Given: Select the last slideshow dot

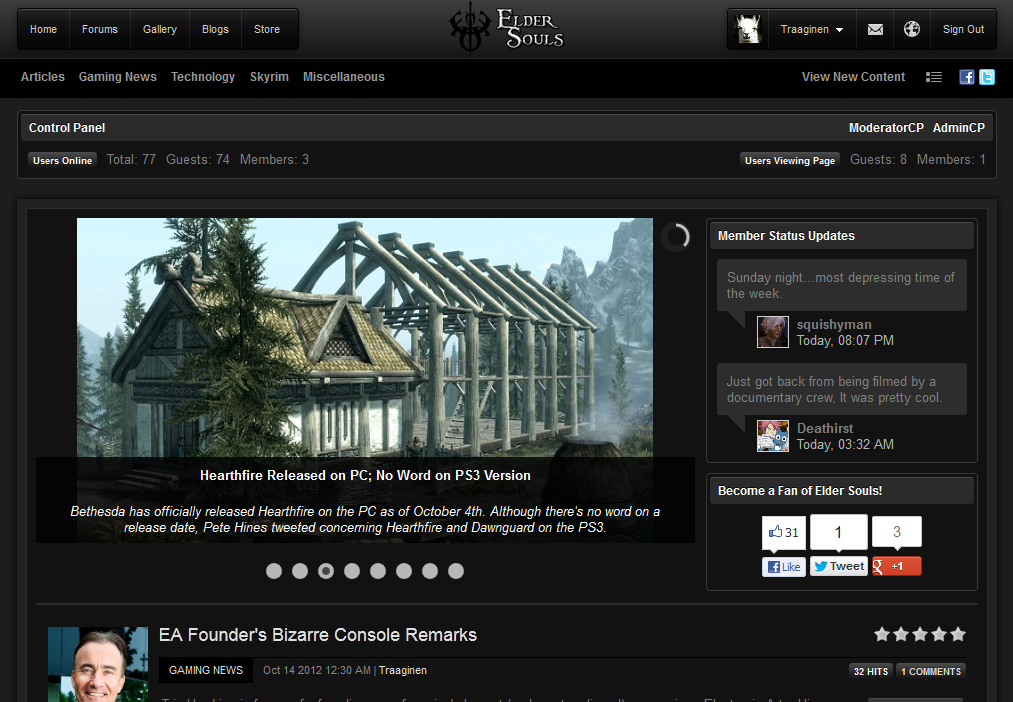Looking at the screenshot, I should coord(456,571).
